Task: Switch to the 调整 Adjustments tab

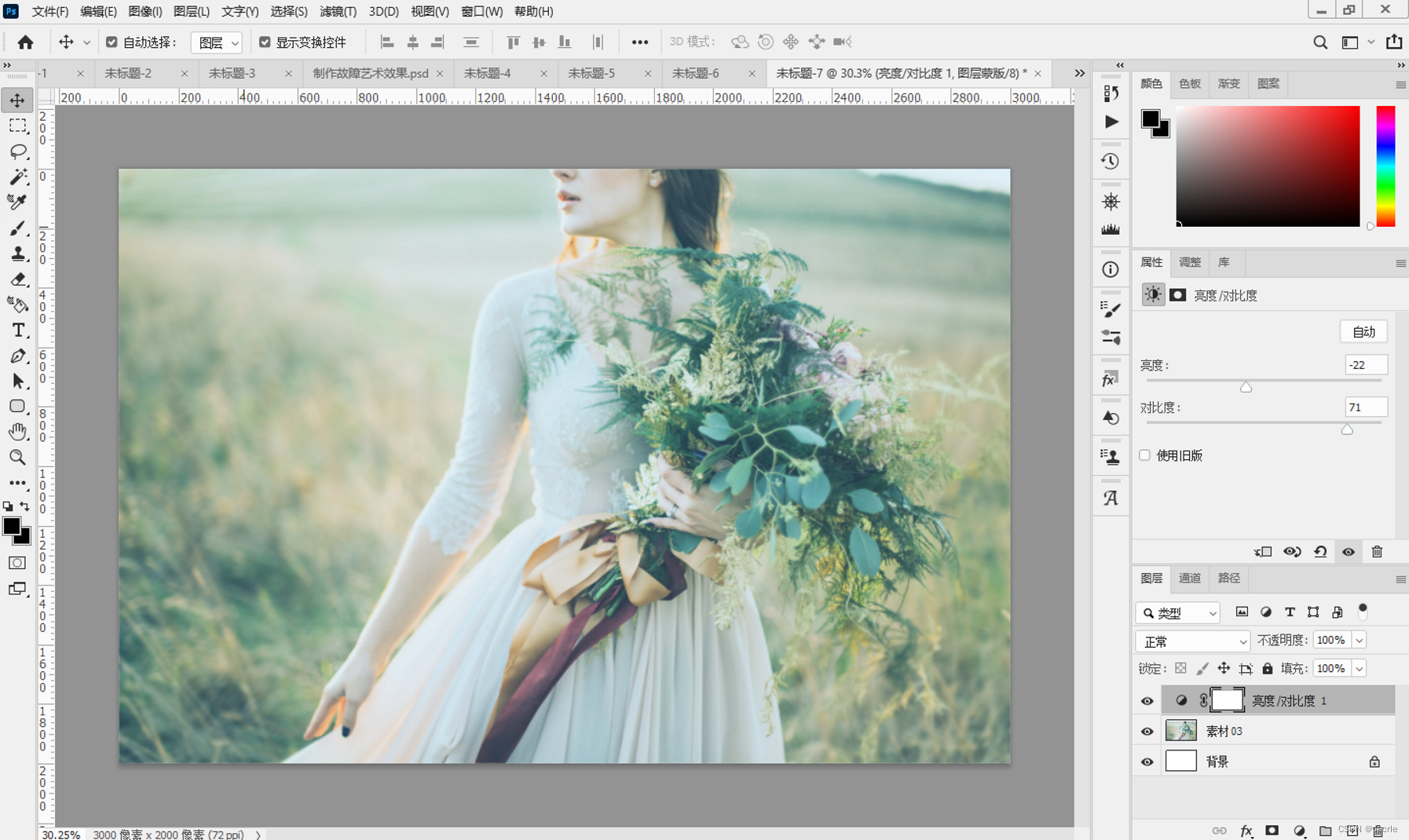Action: 1190,262
